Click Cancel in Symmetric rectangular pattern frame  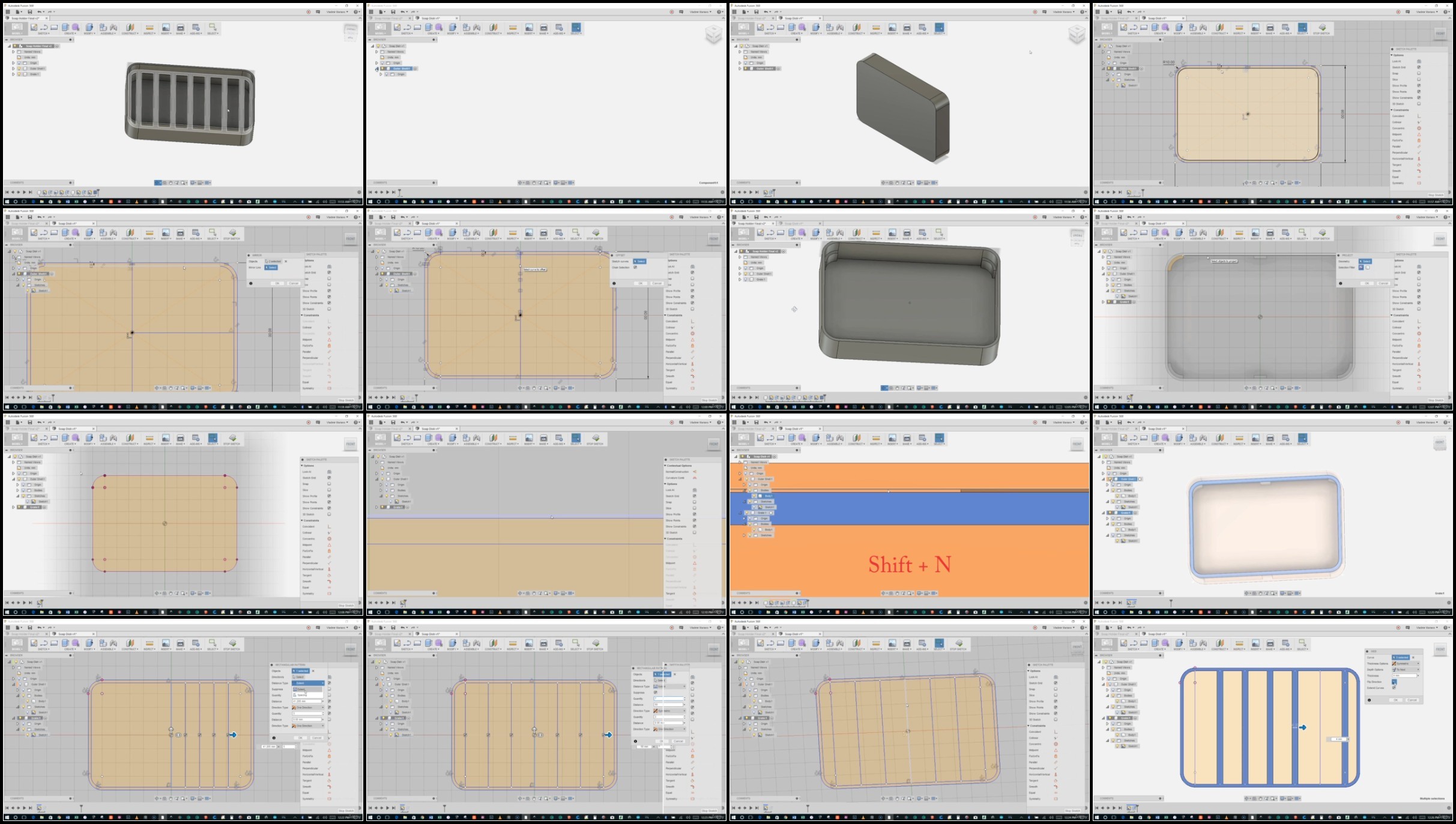678,741
